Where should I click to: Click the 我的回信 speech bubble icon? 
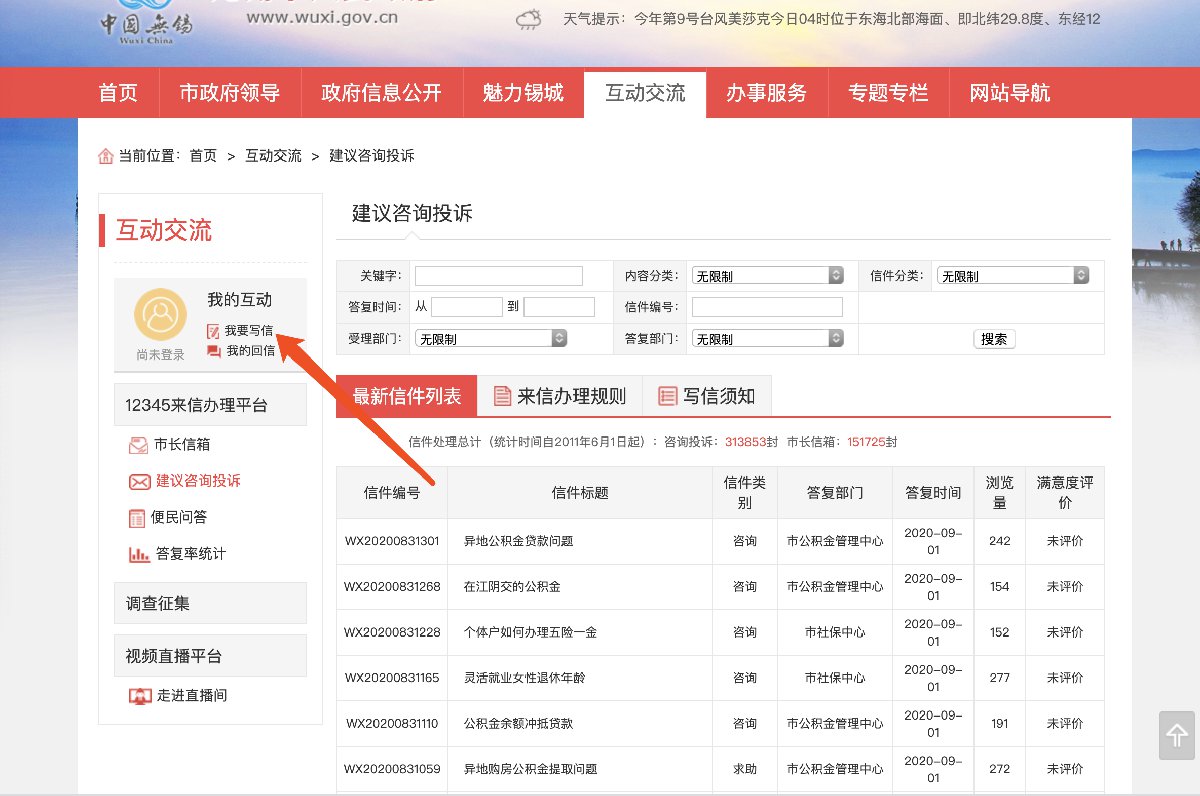pyautogui.click(x=213, y=351)
